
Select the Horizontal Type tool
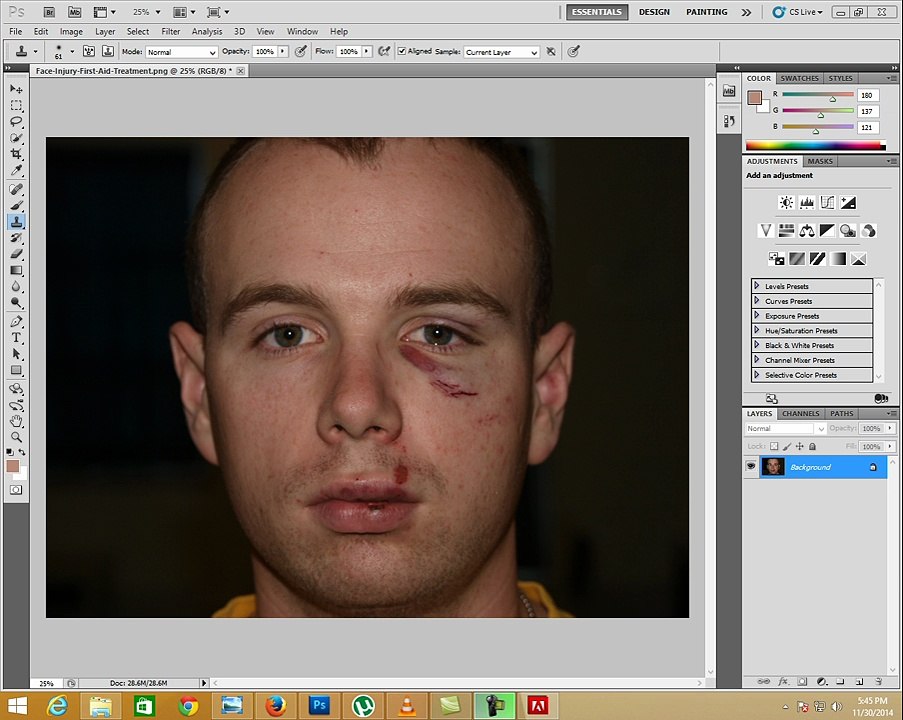point(16,338)
